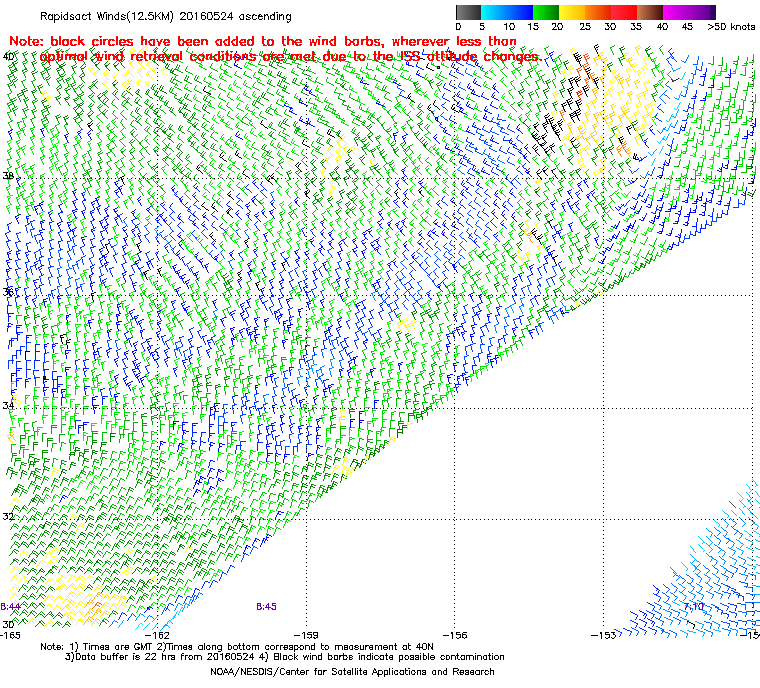This screenshot has width=760, height=688.
Task: Click the brown 35-40 knots legend swatch
Action: point(650,12)
